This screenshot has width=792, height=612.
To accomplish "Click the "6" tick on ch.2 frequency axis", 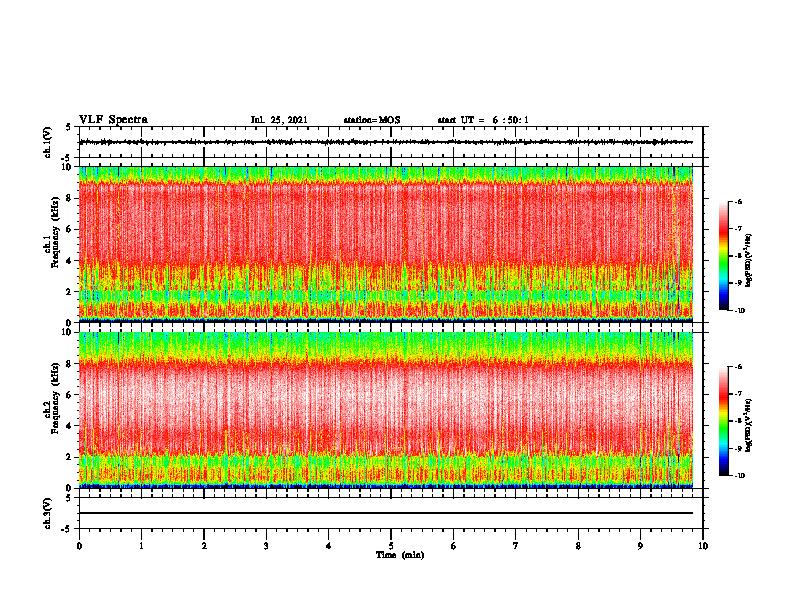I will pos(69,395).
